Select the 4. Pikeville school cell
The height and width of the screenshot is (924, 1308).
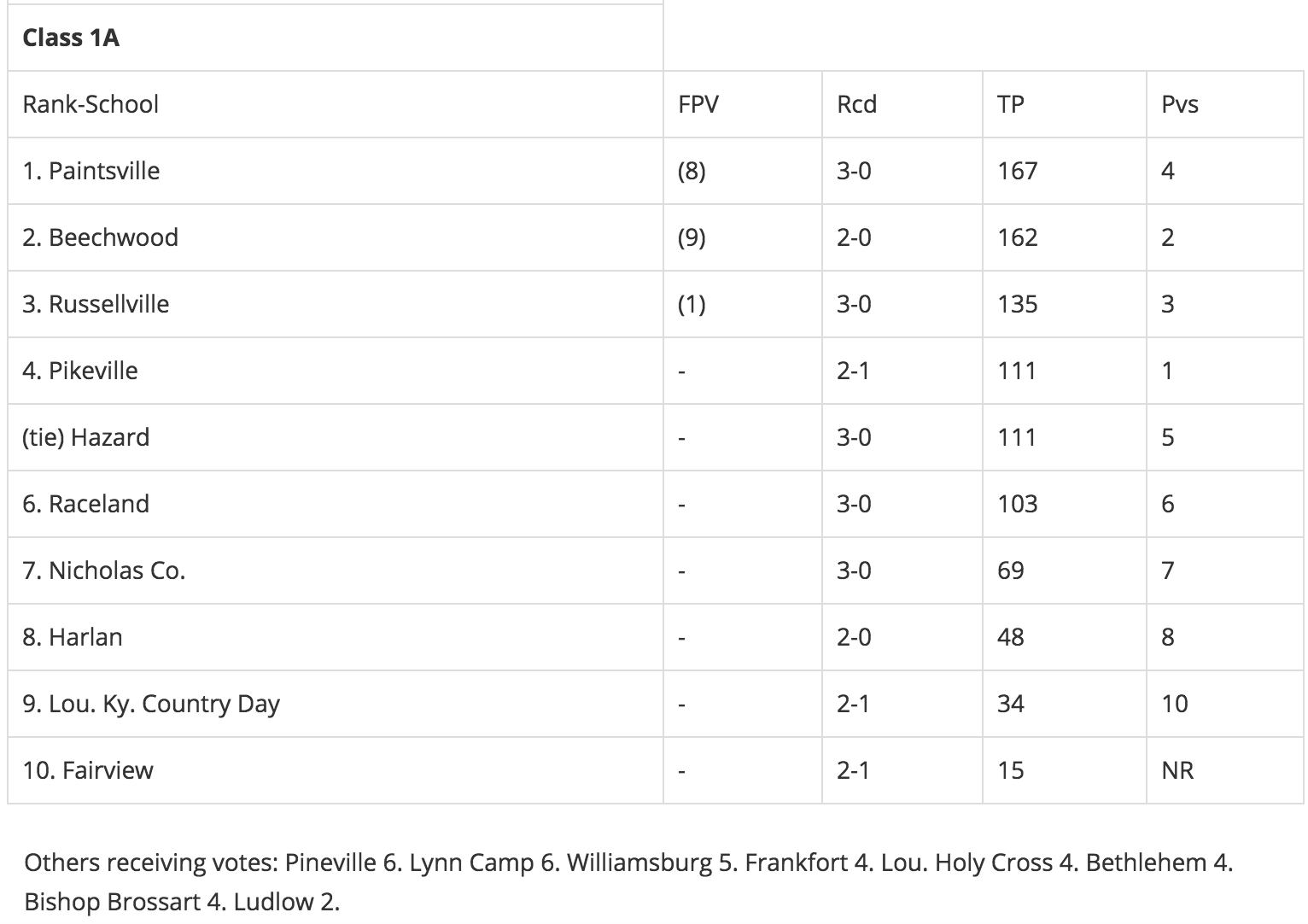(x=335, y=371)
